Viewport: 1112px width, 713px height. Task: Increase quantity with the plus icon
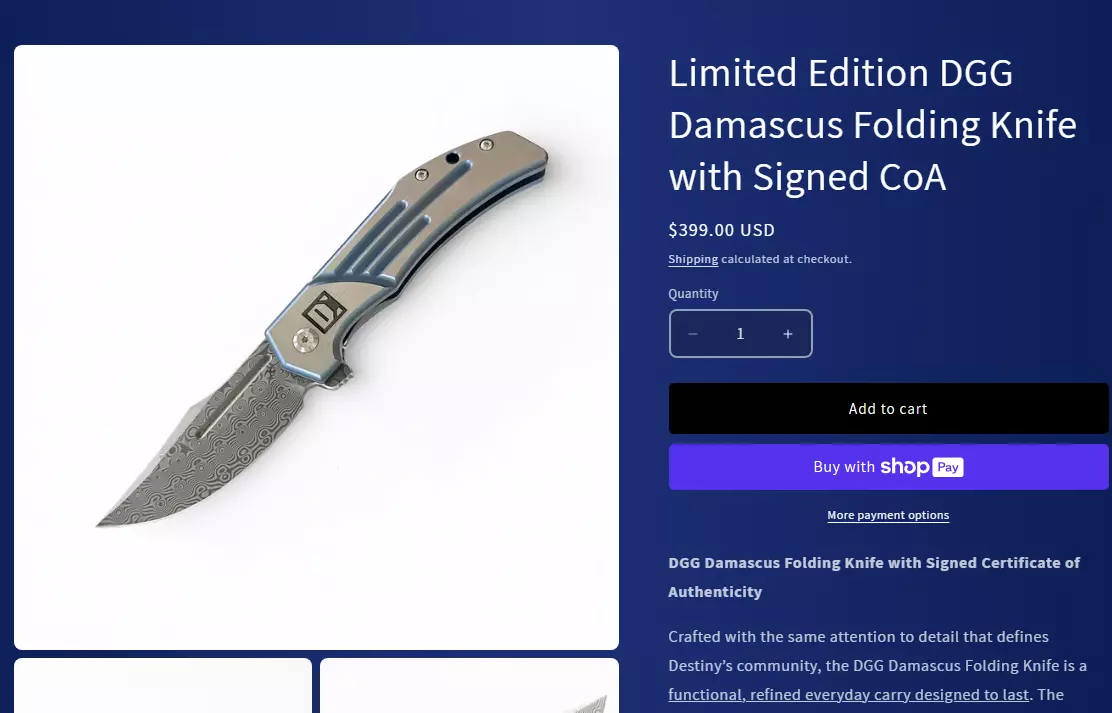click(788, 333)
